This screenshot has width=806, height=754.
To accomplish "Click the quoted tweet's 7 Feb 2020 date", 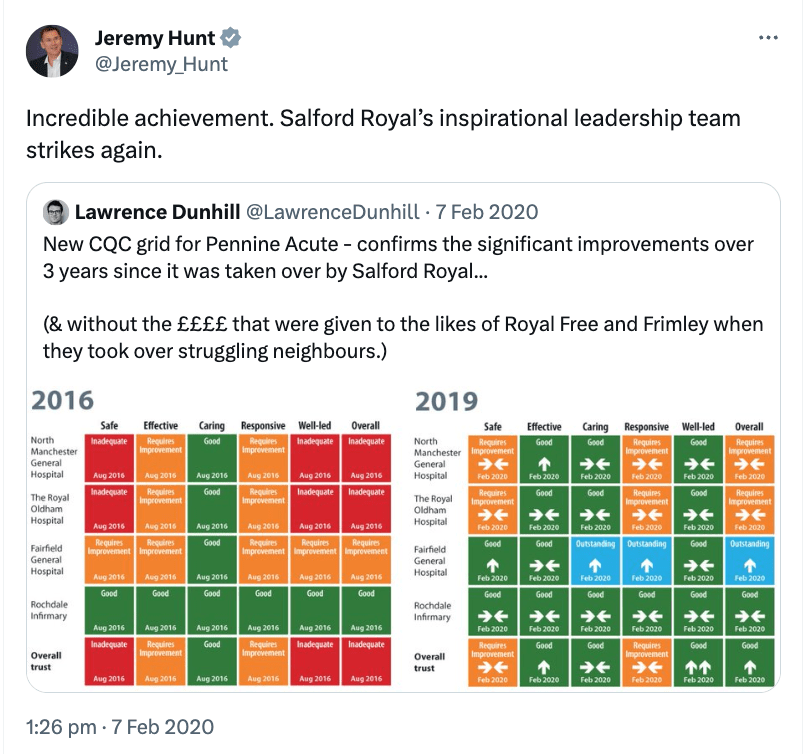I will click(x=485, y=212).
